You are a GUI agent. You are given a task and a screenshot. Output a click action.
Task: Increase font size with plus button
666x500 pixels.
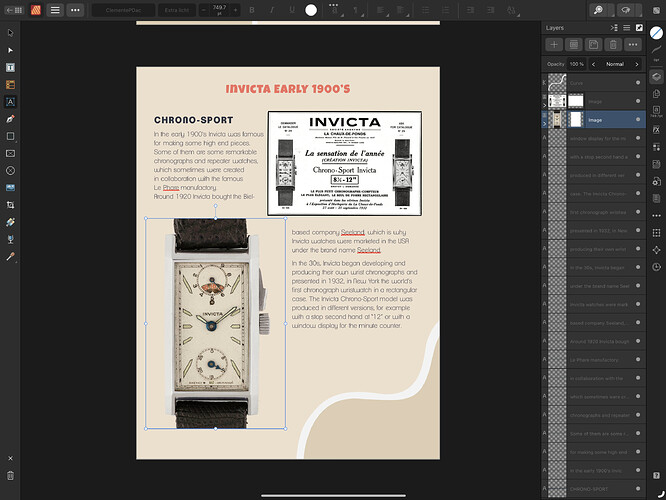click(235, 10)
